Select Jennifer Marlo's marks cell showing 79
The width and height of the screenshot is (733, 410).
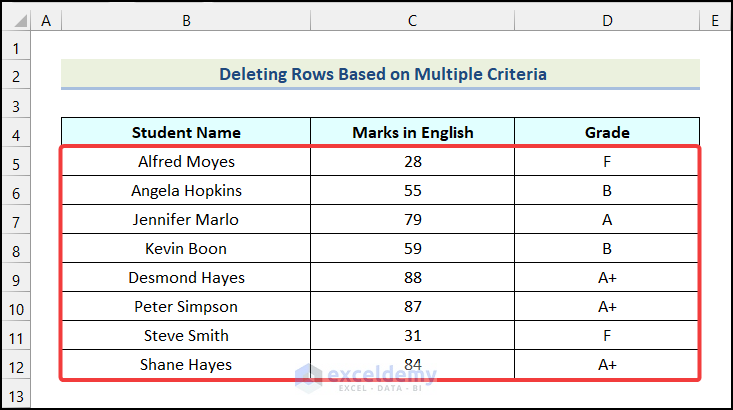[412, 220]
